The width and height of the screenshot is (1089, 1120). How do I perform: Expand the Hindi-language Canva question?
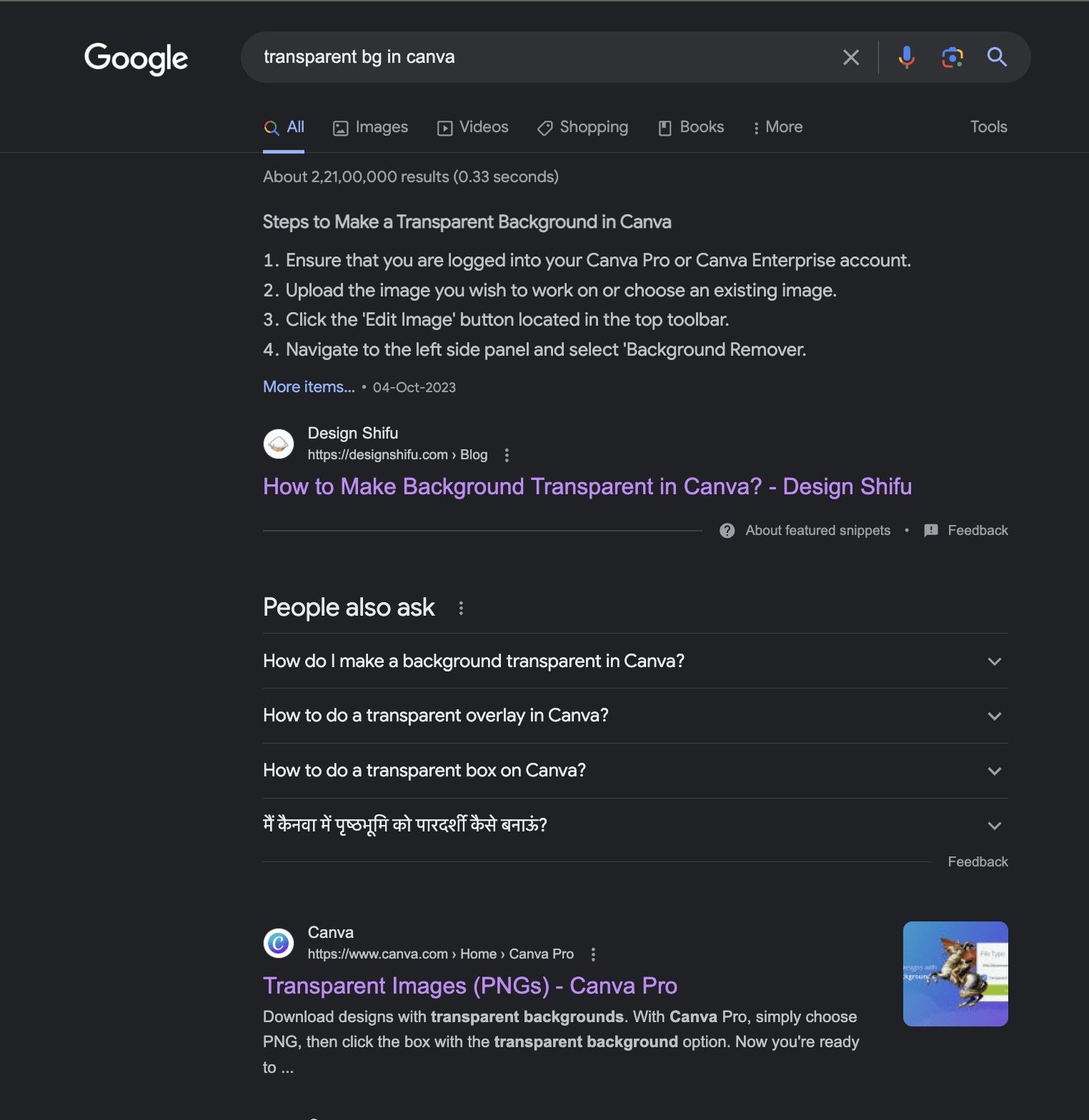click(994, 826)
